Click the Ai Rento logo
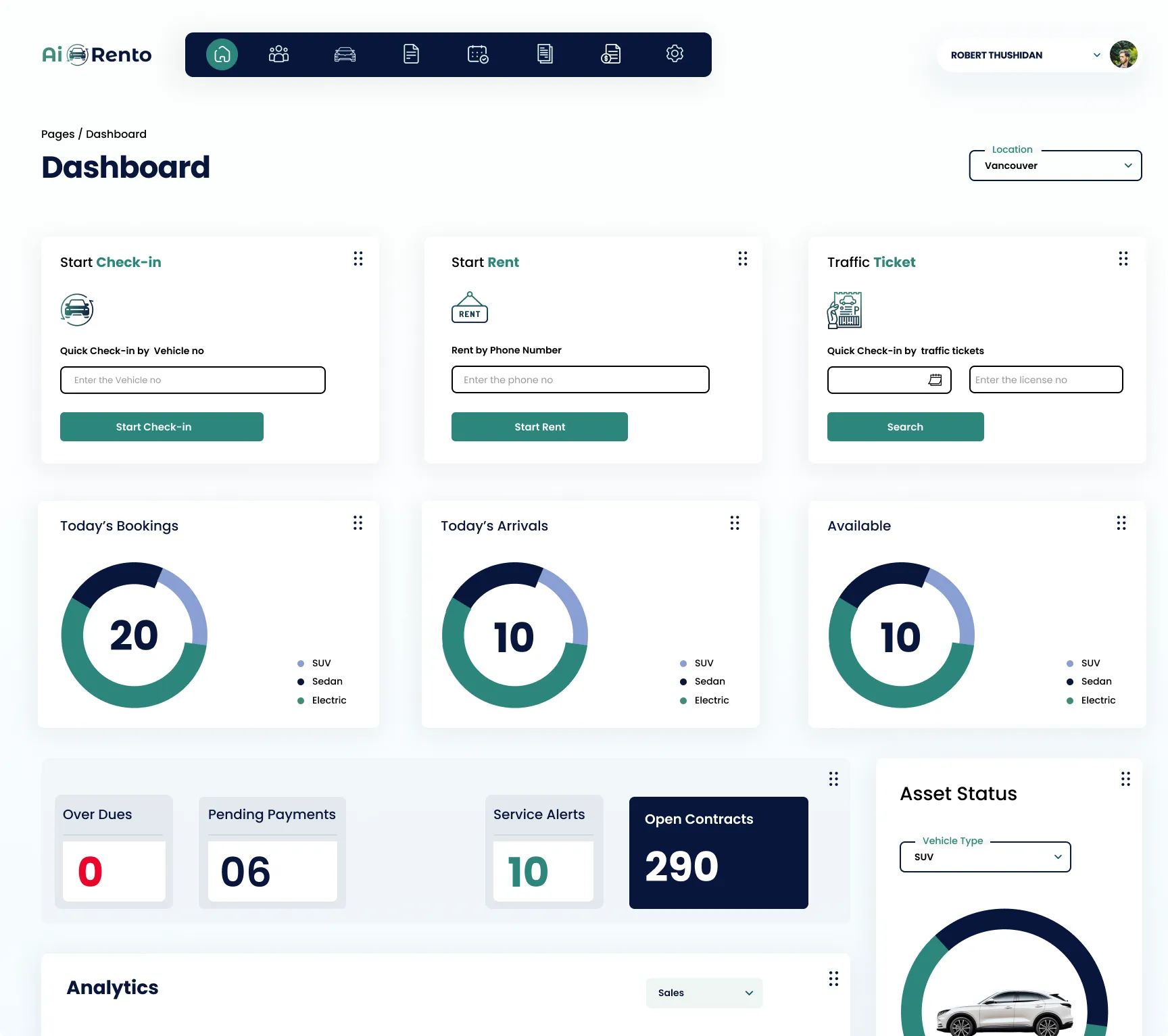 (97, 55)
